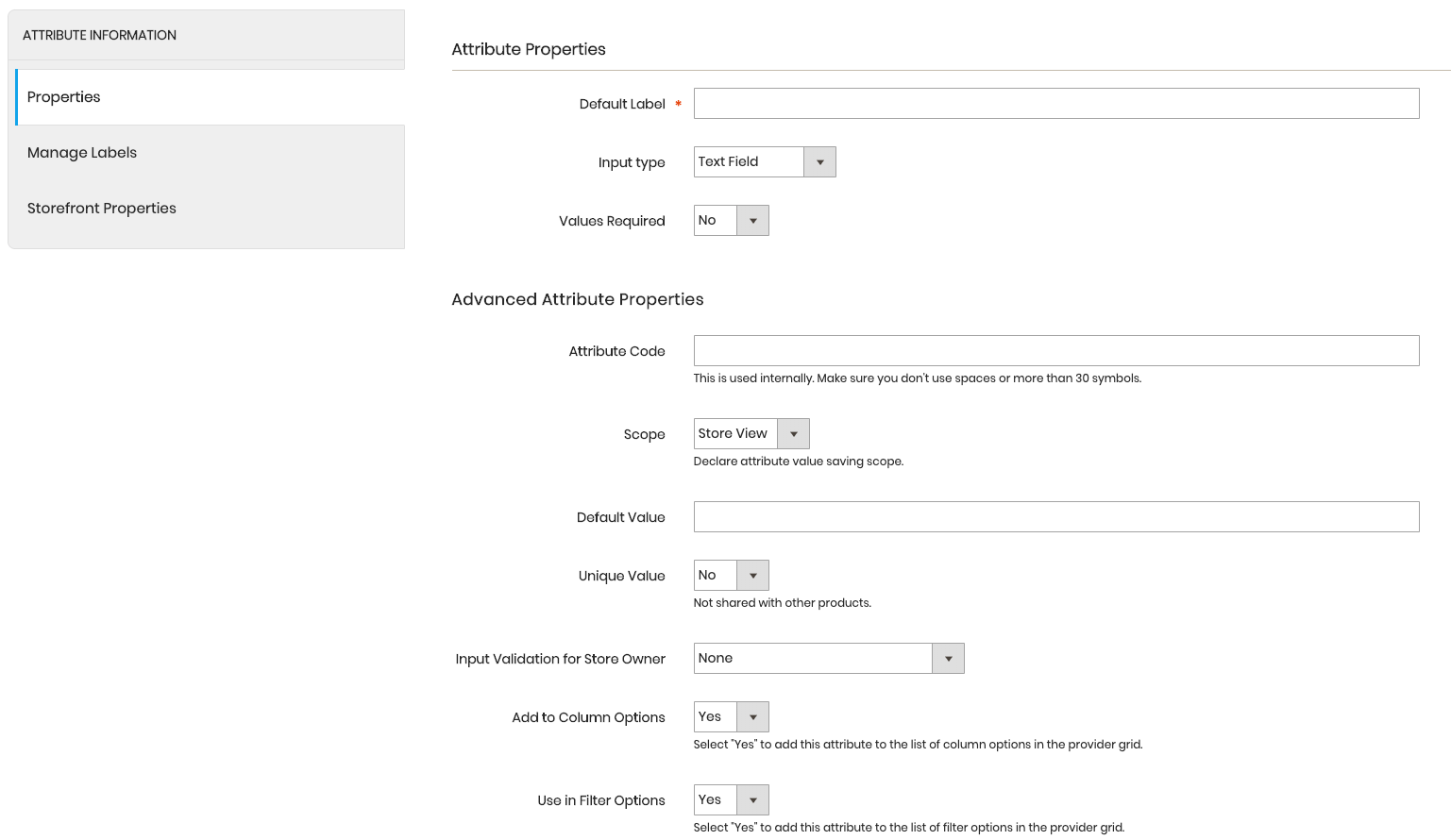Open the Input type dropdown

point(765,162)
